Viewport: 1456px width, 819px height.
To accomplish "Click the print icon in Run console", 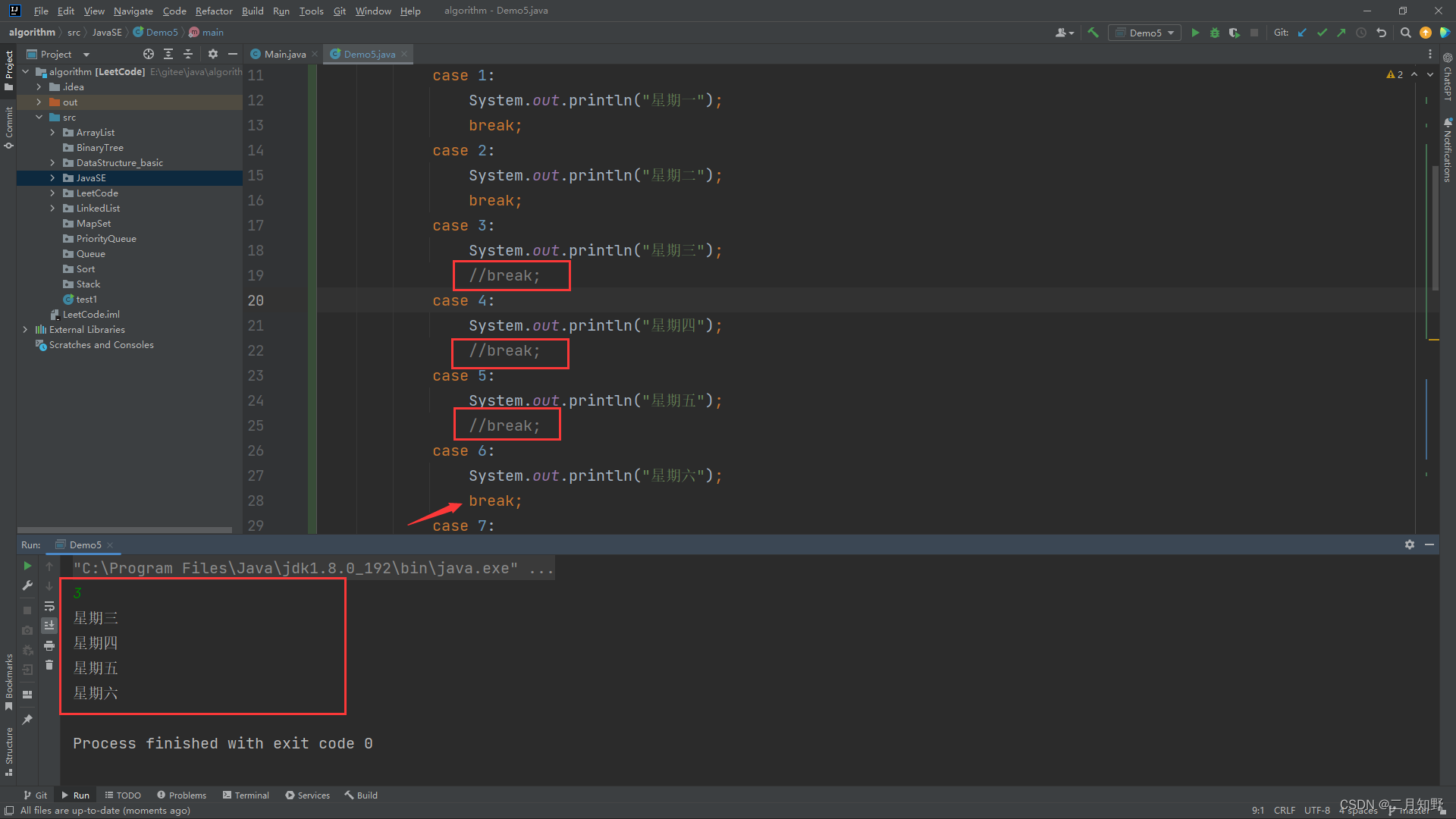I will point(49,645).
